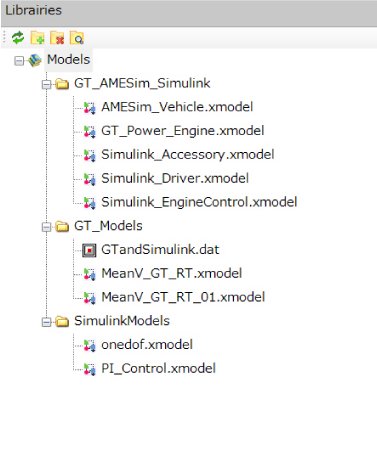
Task: Click the add folder icon with green plus
Action: pos(37,38)
